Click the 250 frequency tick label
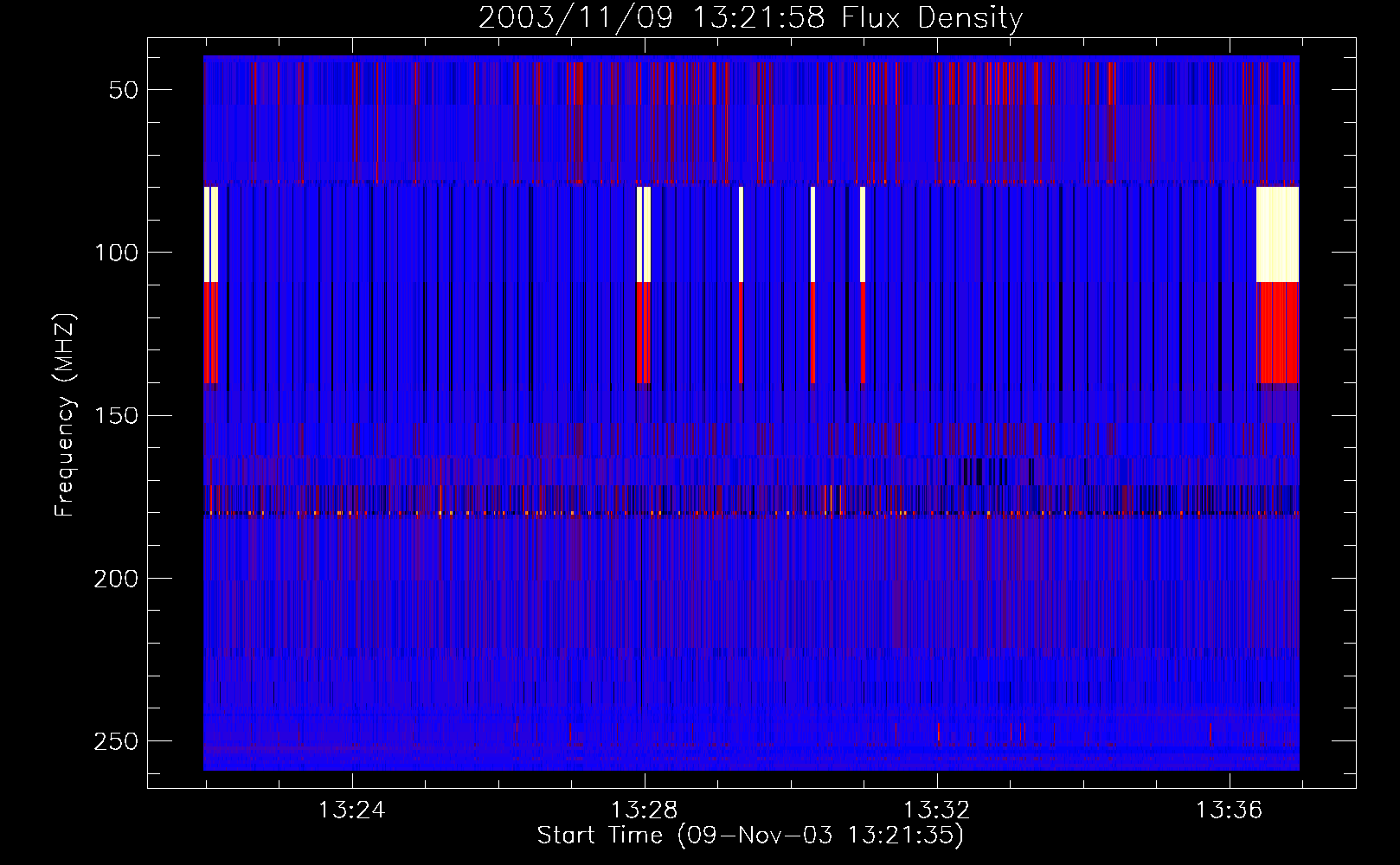1400x865 pixels. tap(116, 741)
